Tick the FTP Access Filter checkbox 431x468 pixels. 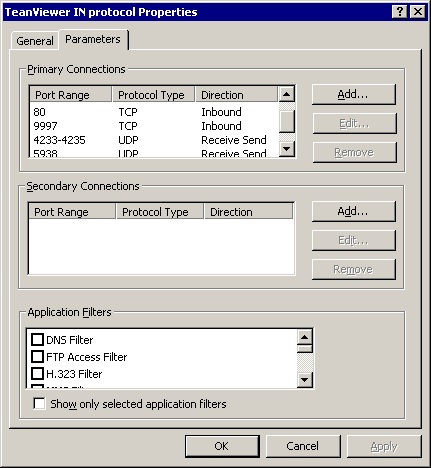37,357
